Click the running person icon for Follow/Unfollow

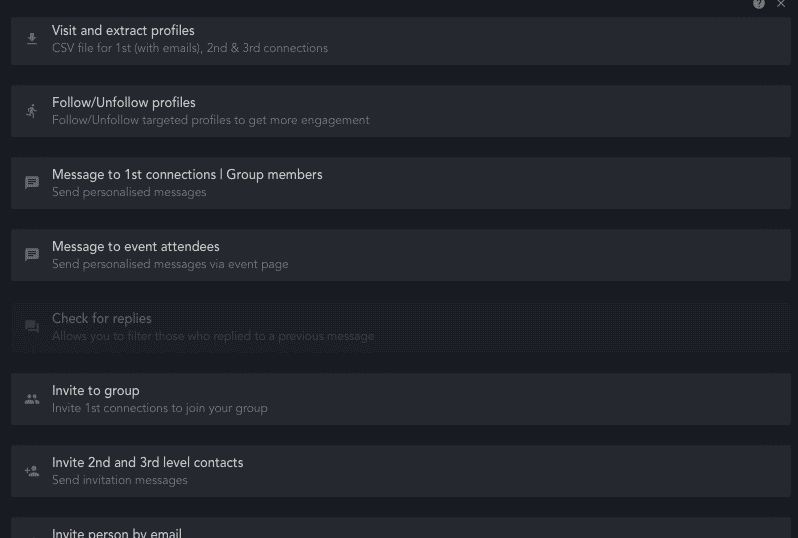pyautogui.click(x=32, y=111)
